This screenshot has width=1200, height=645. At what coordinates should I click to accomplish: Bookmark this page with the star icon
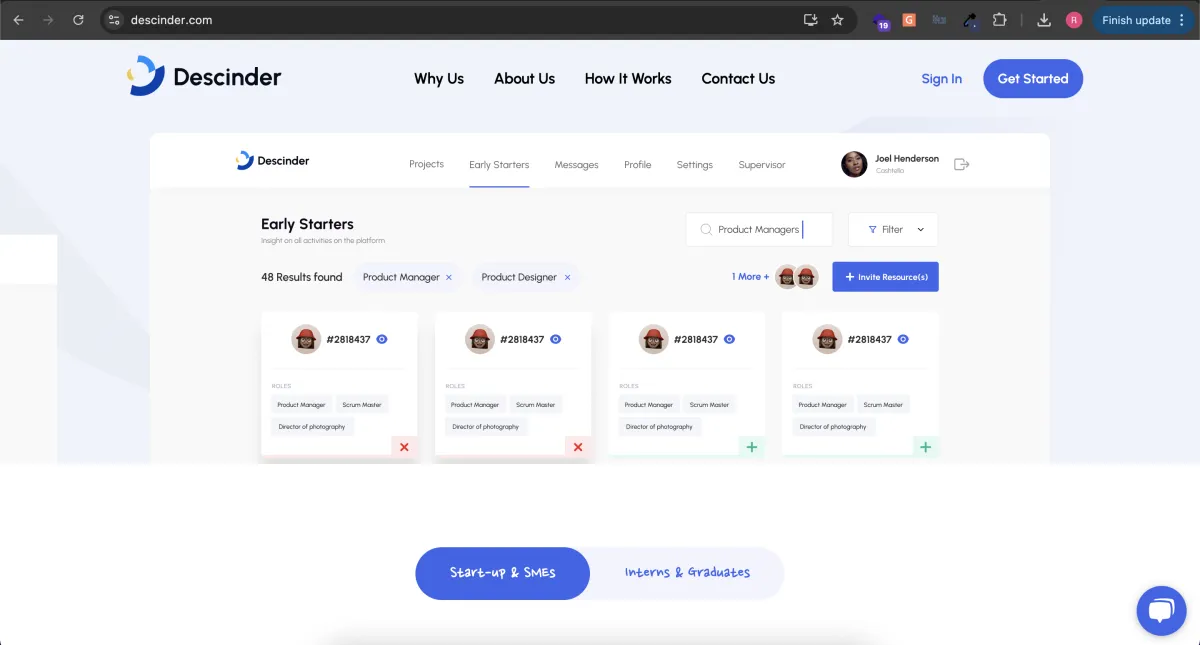(838, 20)
